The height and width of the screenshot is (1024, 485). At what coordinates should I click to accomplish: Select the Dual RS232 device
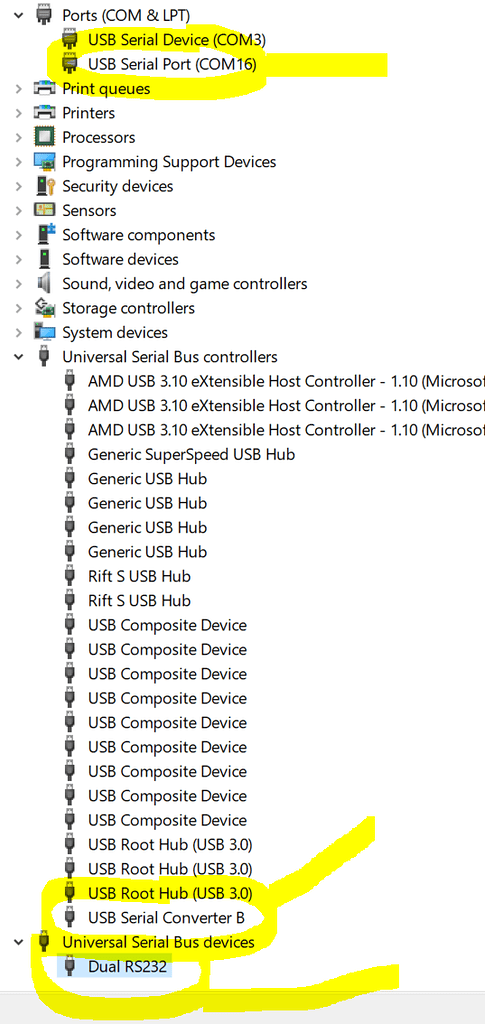pyautogui.click(x=127, y=967)
